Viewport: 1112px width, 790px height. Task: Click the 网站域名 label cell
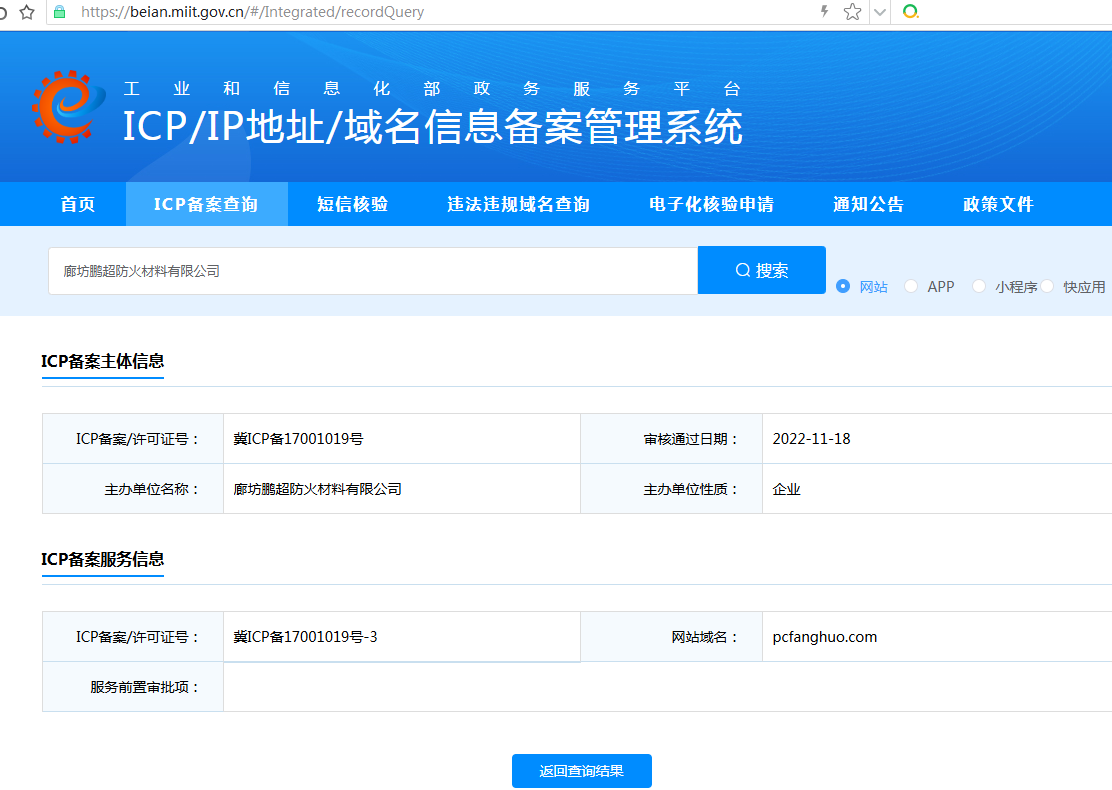tap(672, 637)
